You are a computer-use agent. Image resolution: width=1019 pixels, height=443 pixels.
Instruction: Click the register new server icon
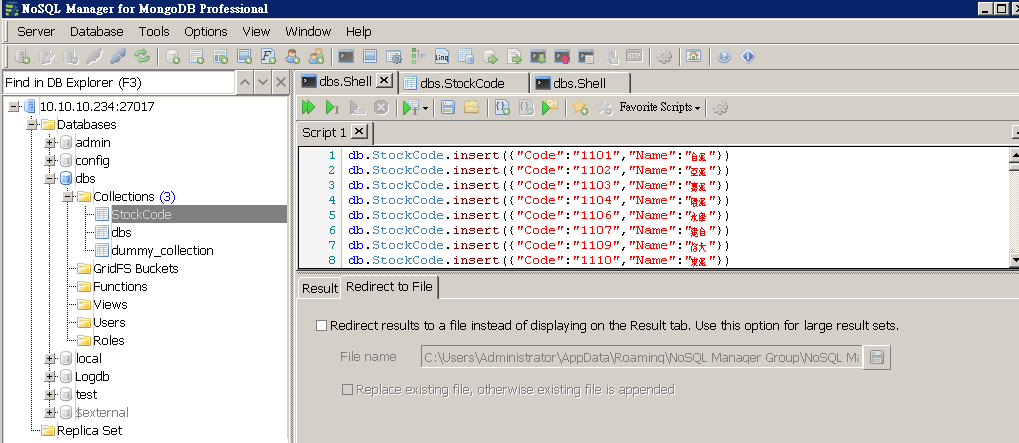point(23,57)
